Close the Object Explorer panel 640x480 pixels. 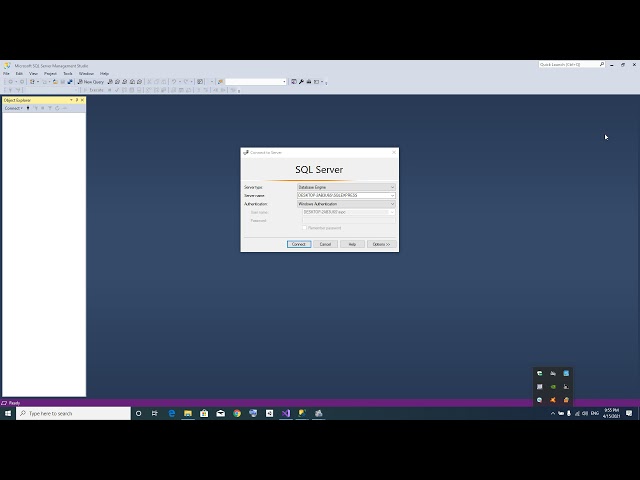(x=82, y=100)
